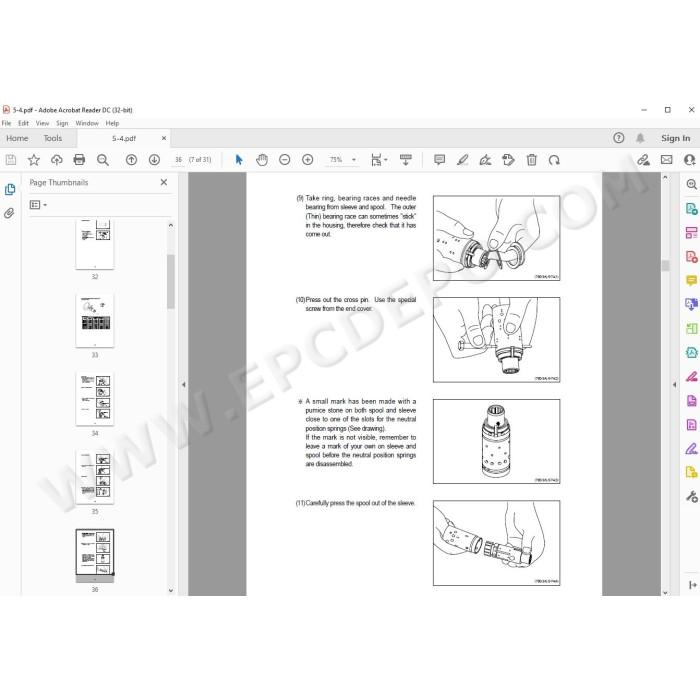Viewport: 700px width, 700px height.
Task: Switch to the Tools tab
Action: 53,138
